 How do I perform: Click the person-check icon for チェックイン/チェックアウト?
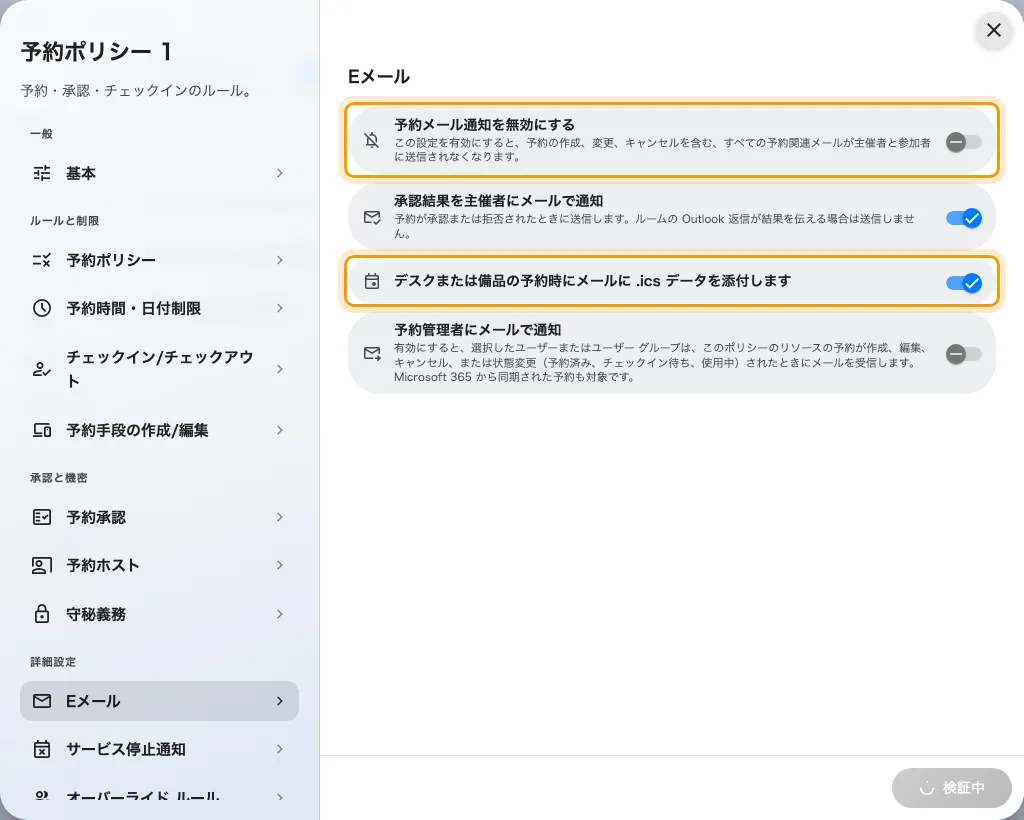pyautogui.click(x=42, y=370)
